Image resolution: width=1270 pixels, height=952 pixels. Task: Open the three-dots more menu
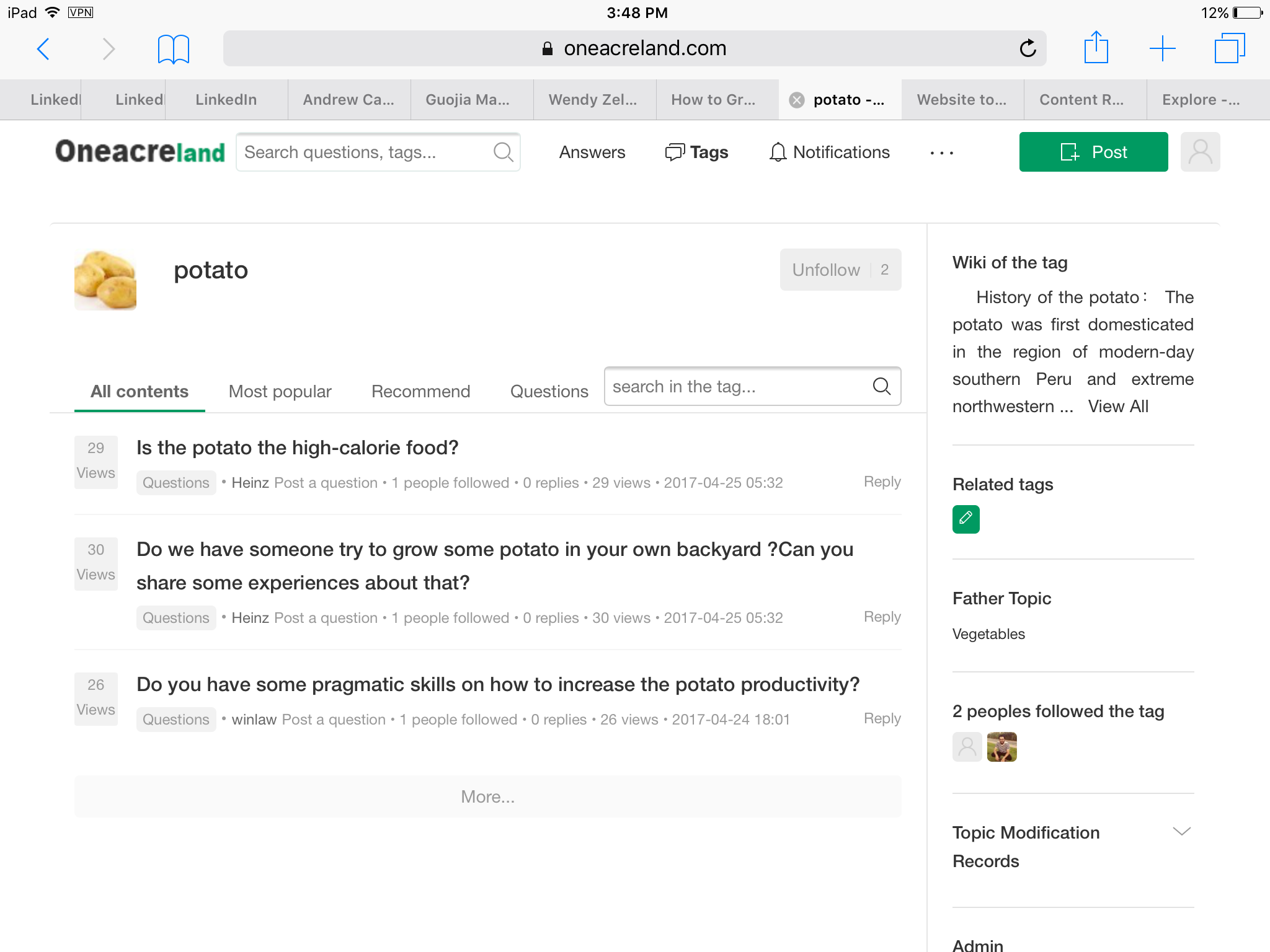941,152
